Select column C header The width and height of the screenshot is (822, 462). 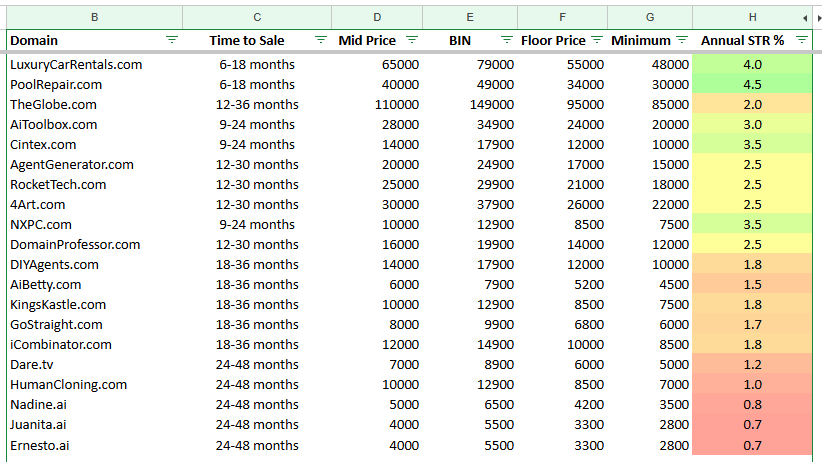(257, 17)
